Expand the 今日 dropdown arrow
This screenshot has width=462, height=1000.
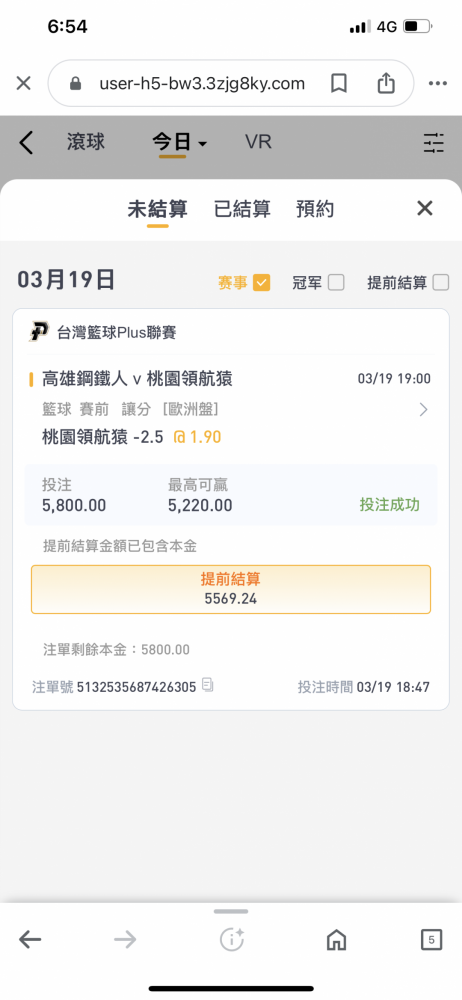click(x=202, y=144)
